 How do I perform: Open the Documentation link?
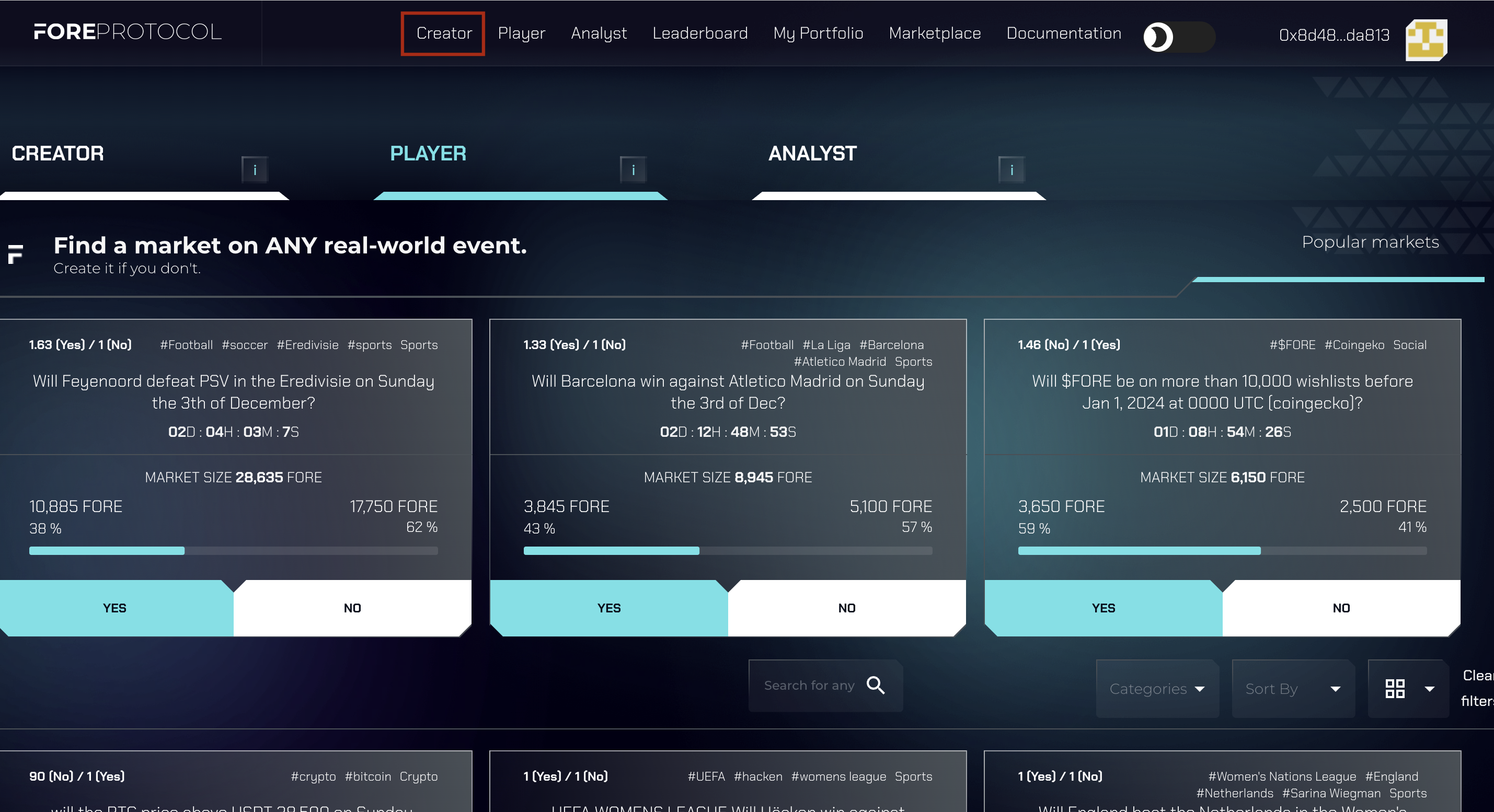[1064, 33]
